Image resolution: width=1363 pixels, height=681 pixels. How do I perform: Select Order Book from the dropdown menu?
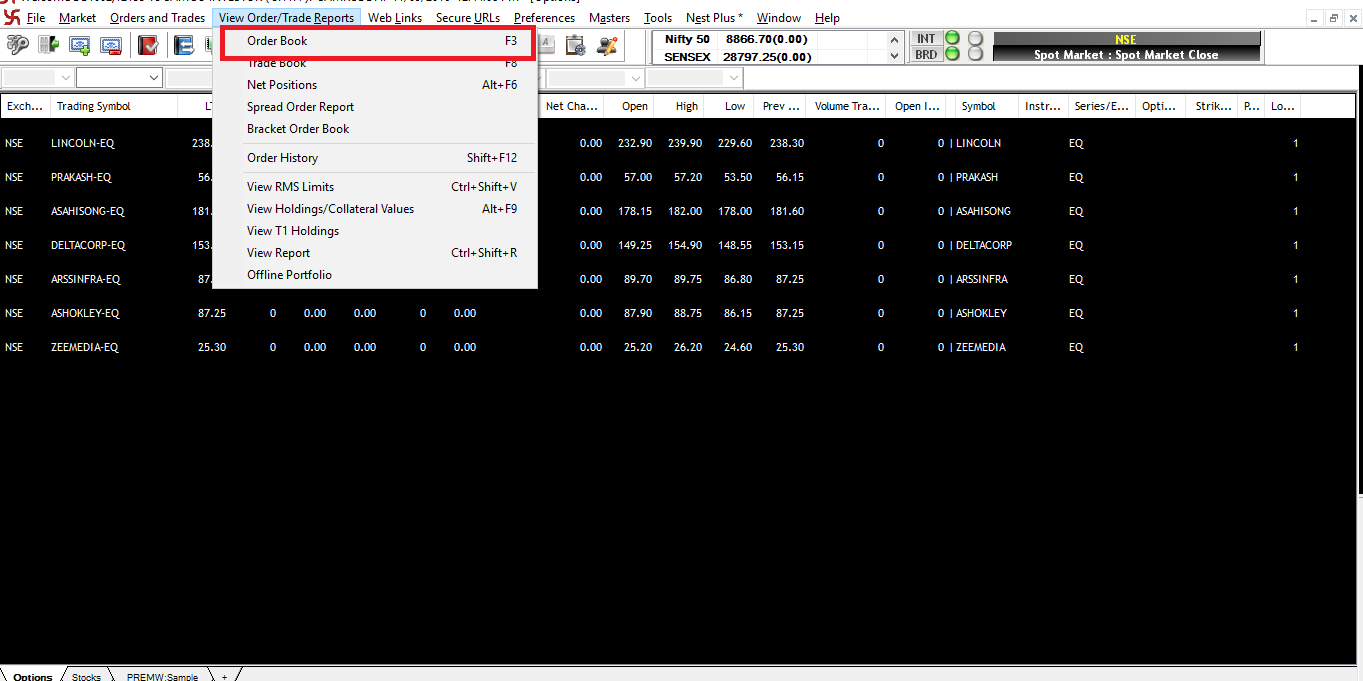(376, 41)
